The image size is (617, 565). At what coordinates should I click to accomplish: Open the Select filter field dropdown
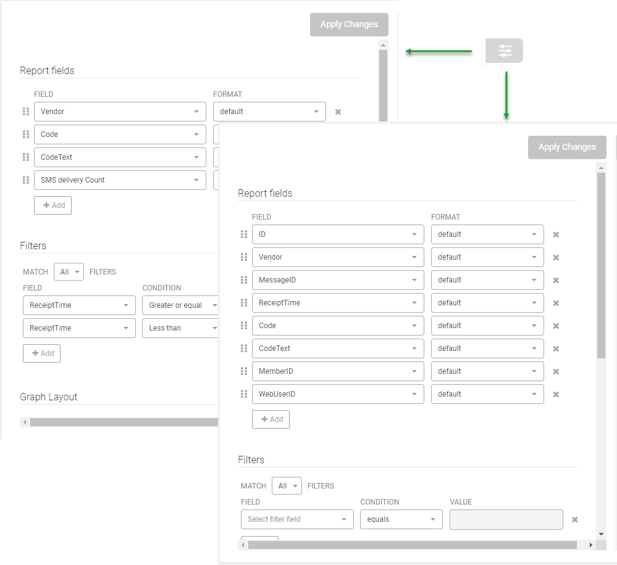point(297,519)
